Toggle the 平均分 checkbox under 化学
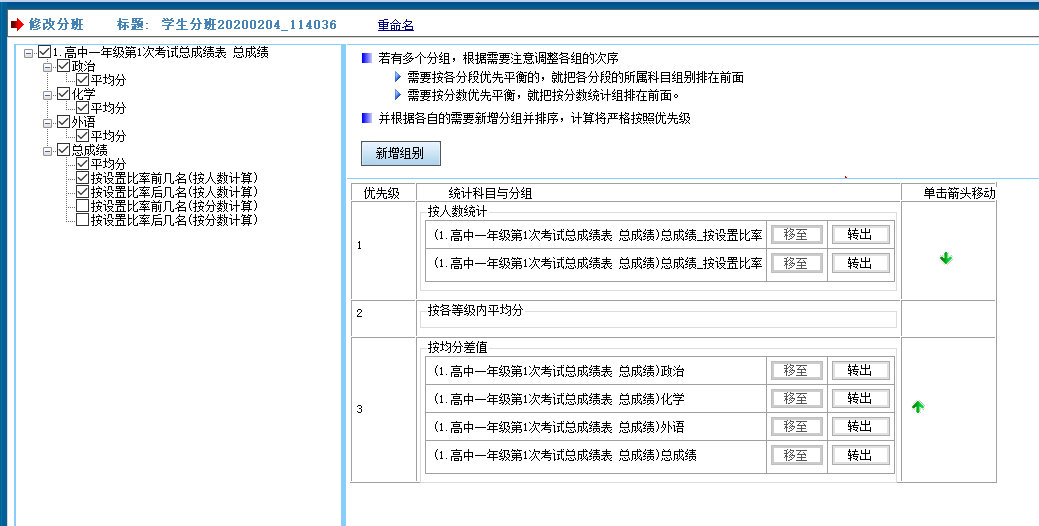The width and height of the screenshot is (1039, 526). [x=83, y=108]
